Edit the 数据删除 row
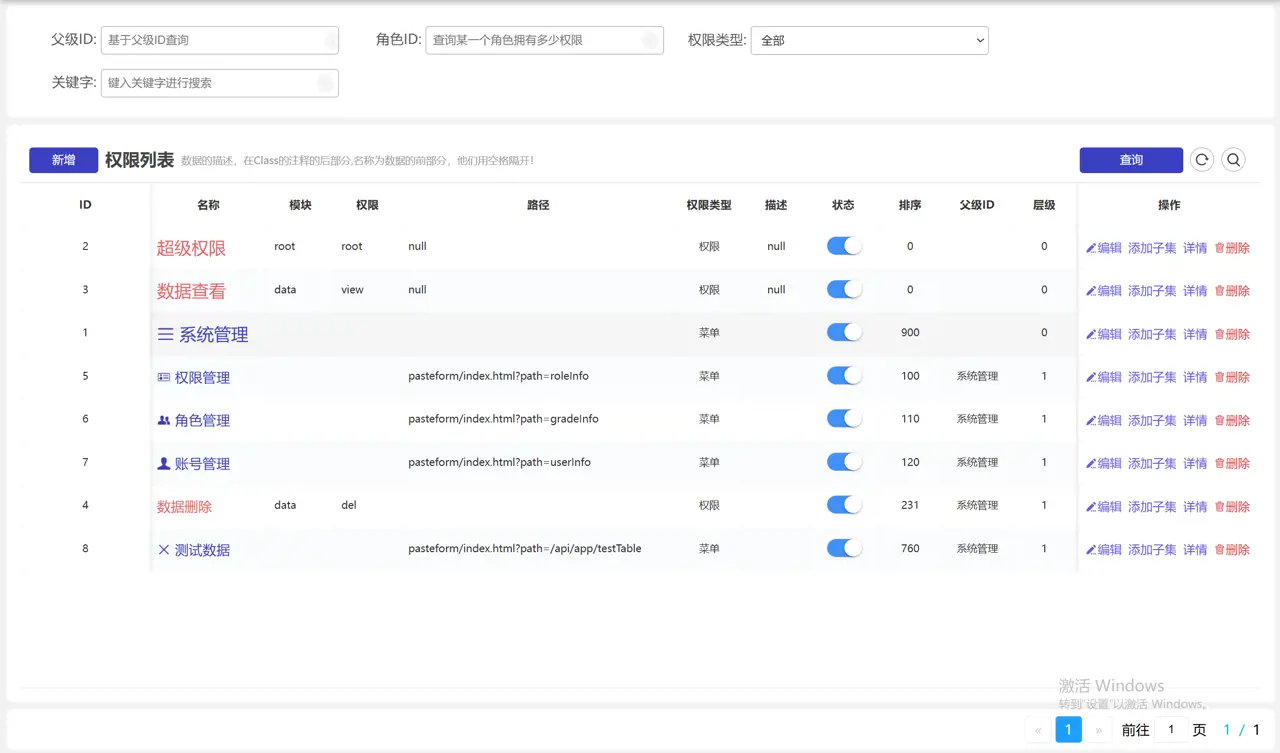Screen dimensions: 1280x753 click(1104, 507)
